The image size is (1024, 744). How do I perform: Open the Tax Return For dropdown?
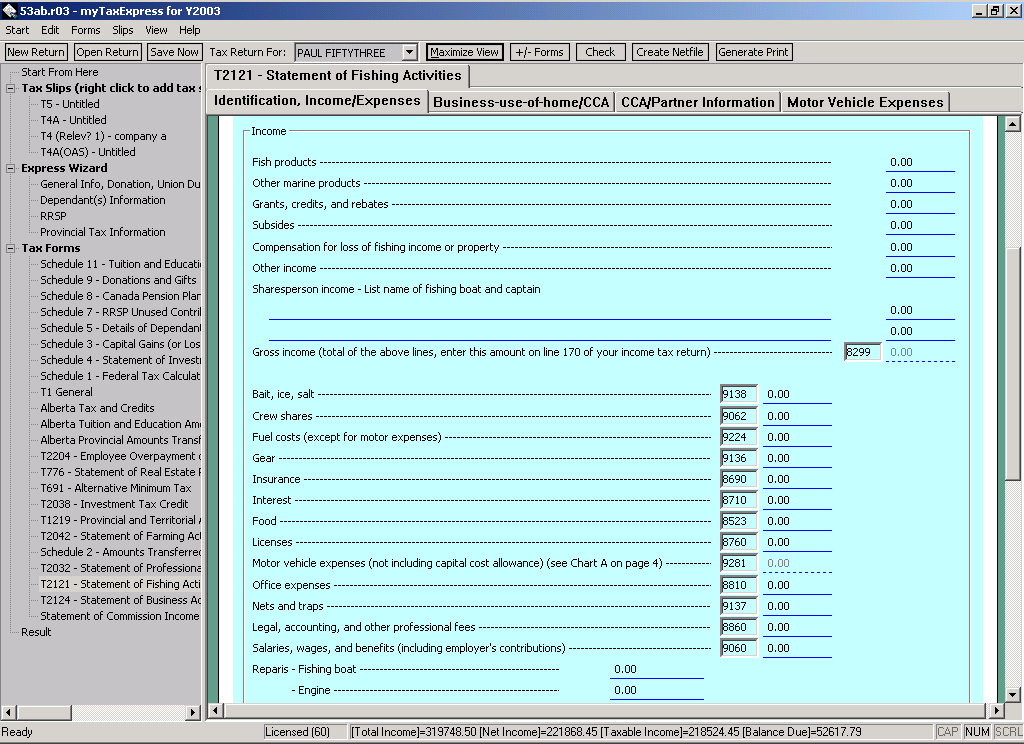[409, 52]
